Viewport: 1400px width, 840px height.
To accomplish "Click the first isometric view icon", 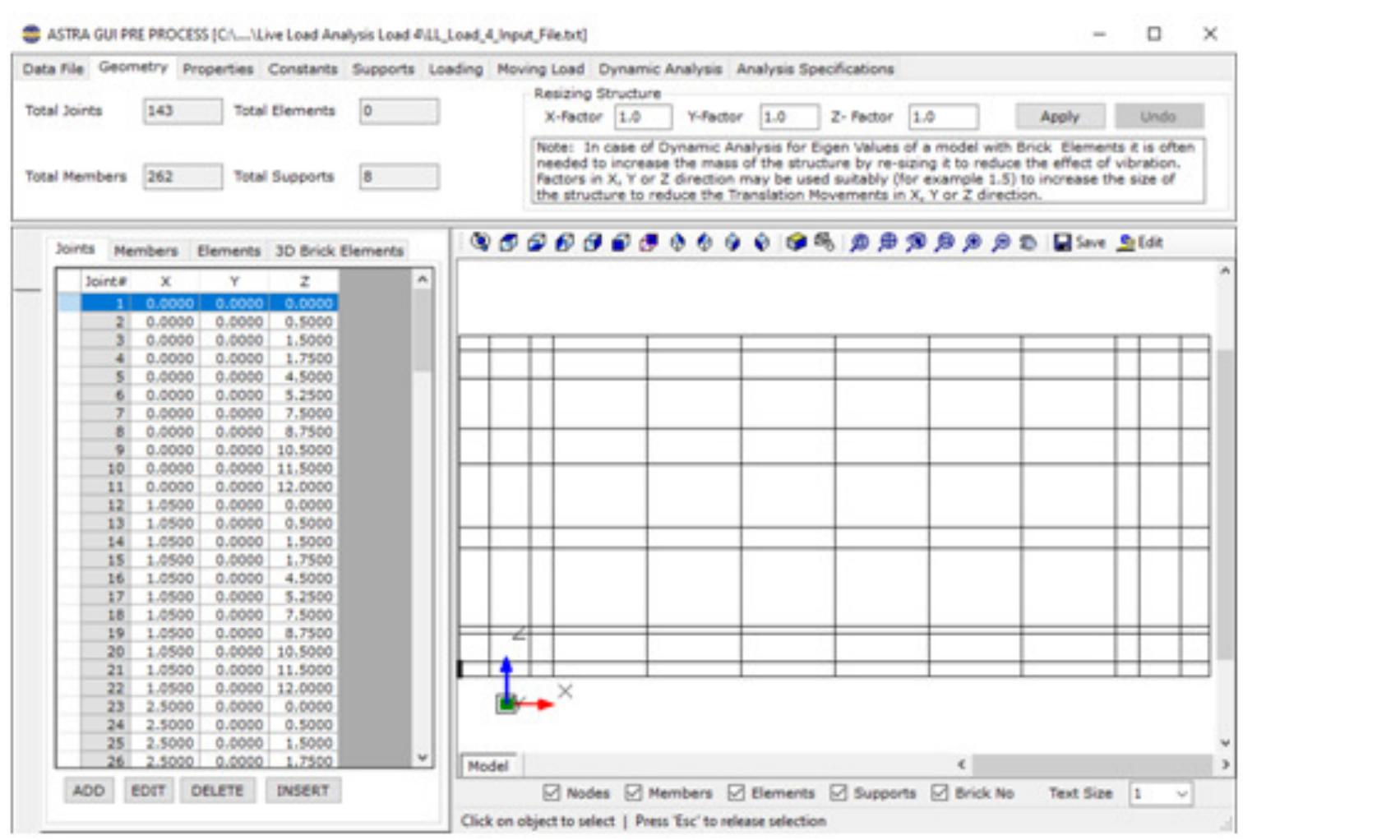I will [507, 243].
